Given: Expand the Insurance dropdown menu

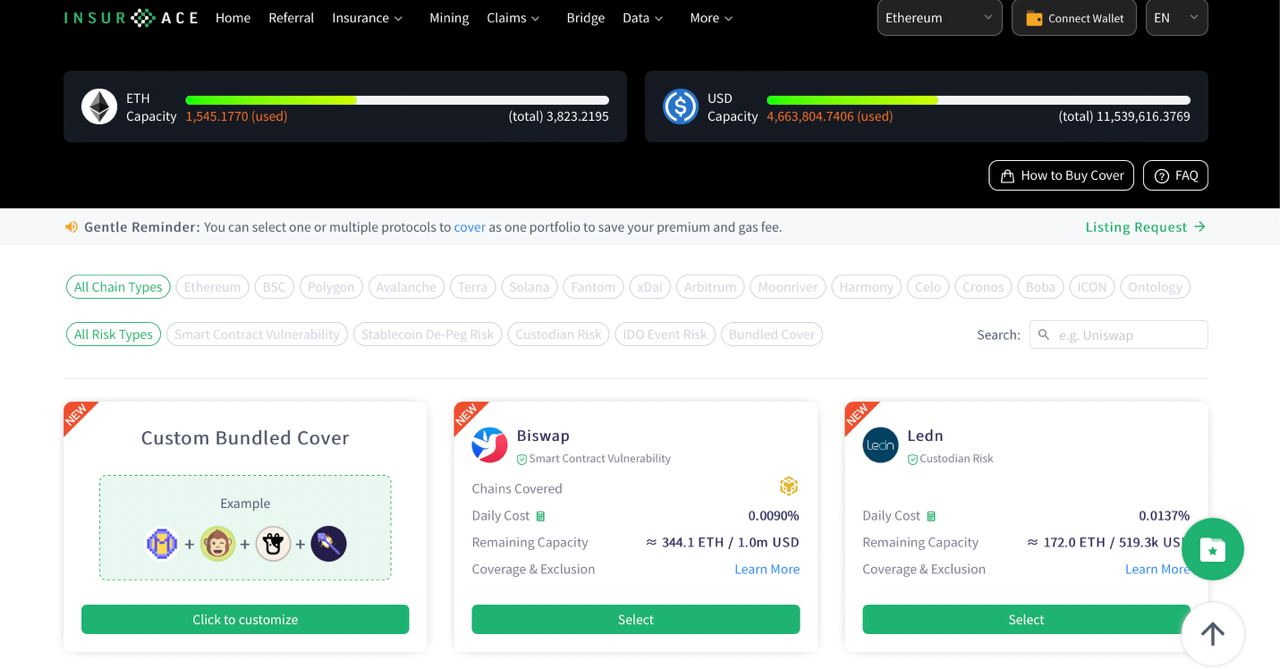Looking at the screenshot, I should 368,18.
